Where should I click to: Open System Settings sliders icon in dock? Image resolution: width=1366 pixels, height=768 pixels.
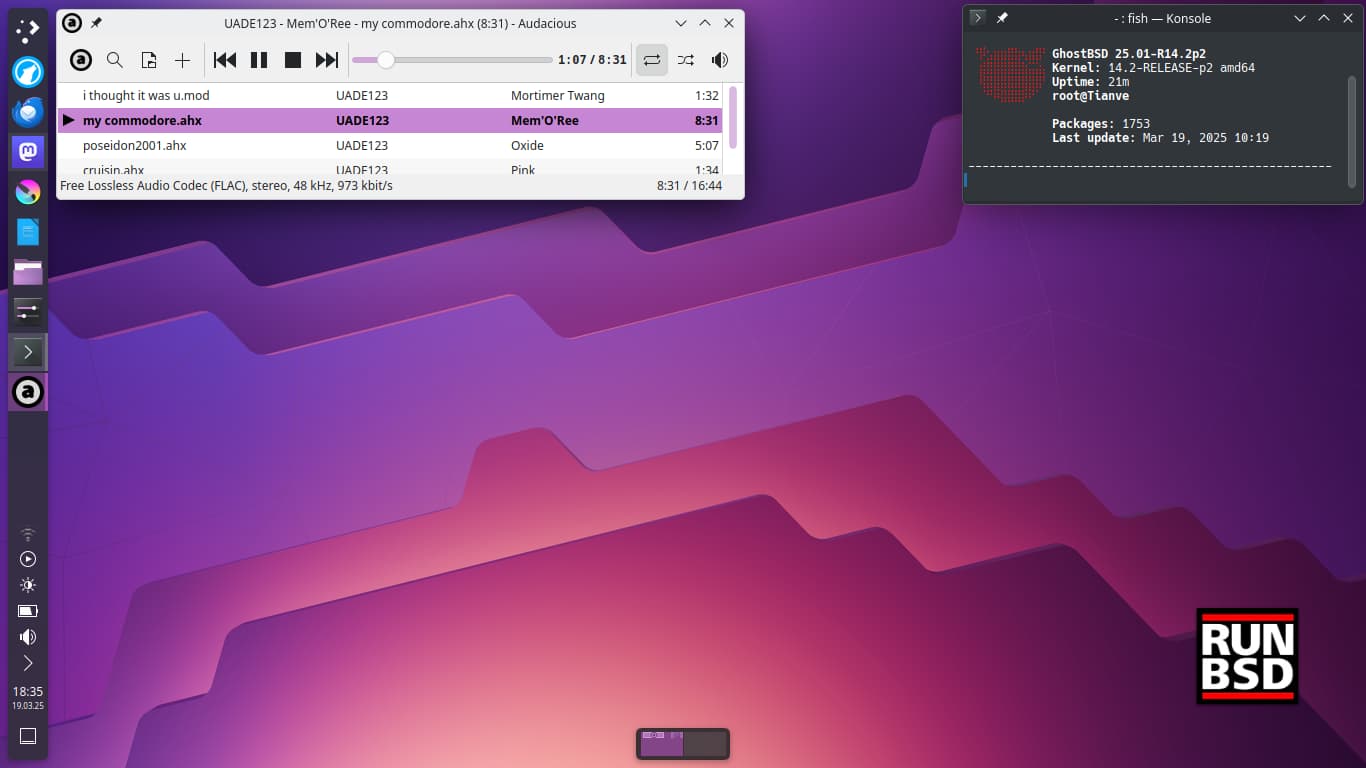(28, 312)
